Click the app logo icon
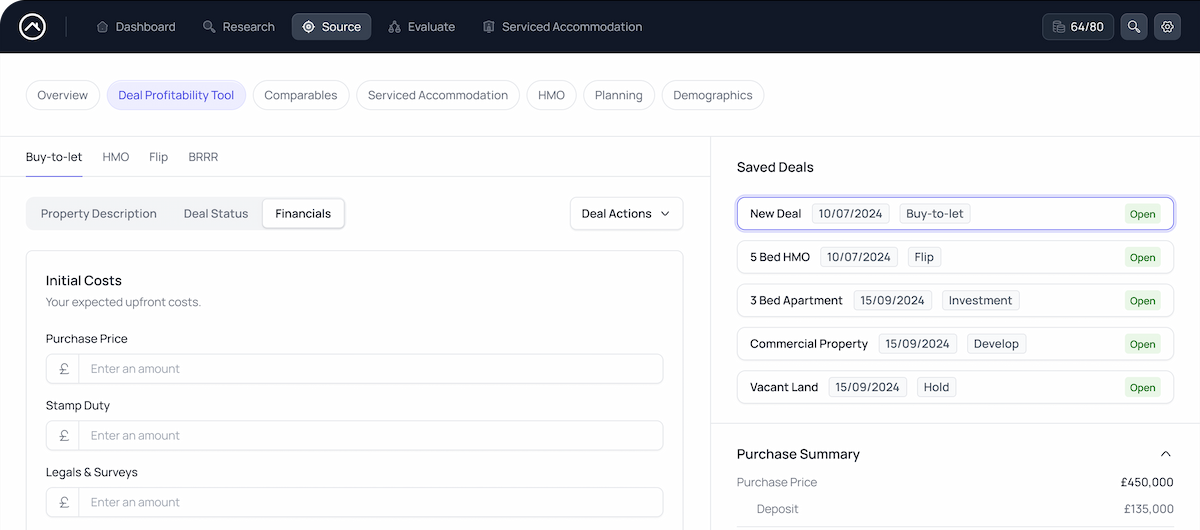 (32, 27)
